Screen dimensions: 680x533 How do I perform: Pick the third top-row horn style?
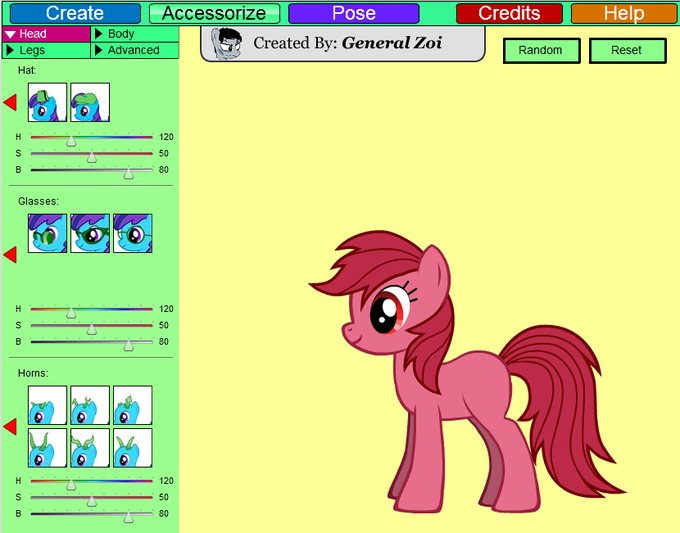(133, 405)
